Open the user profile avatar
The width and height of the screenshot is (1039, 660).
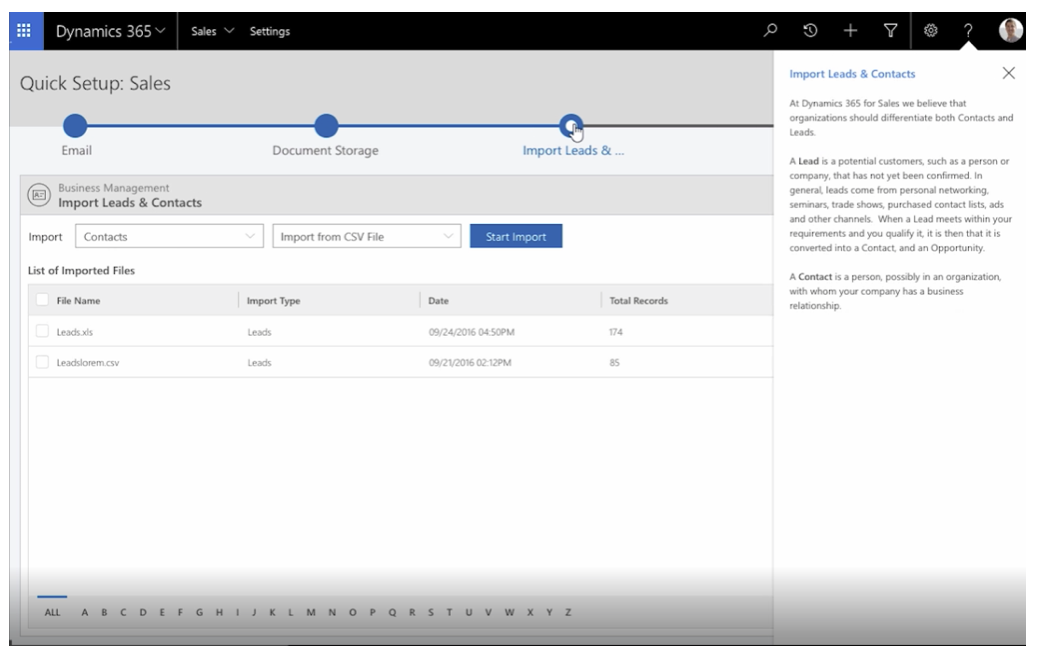(1010, 30)
